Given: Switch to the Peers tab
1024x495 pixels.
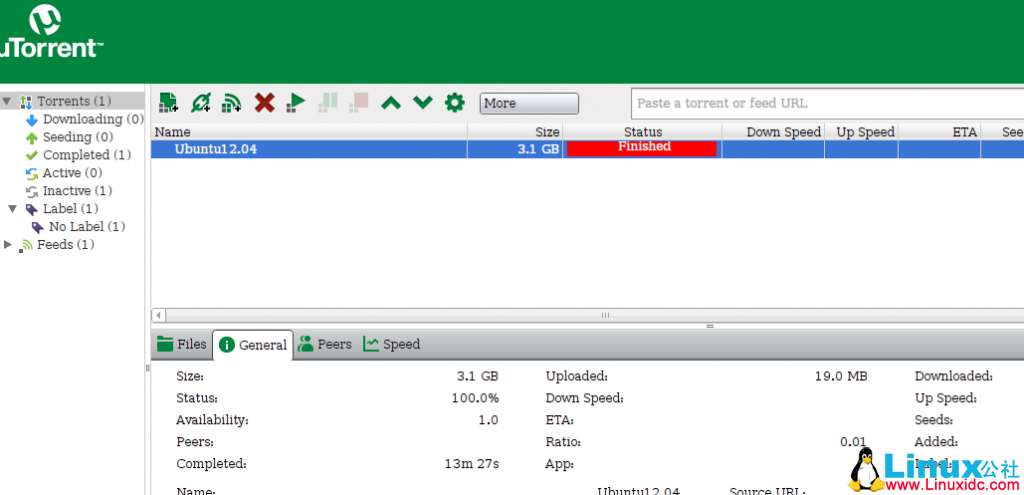Looking at the screenshot, I should pos(325,344).
